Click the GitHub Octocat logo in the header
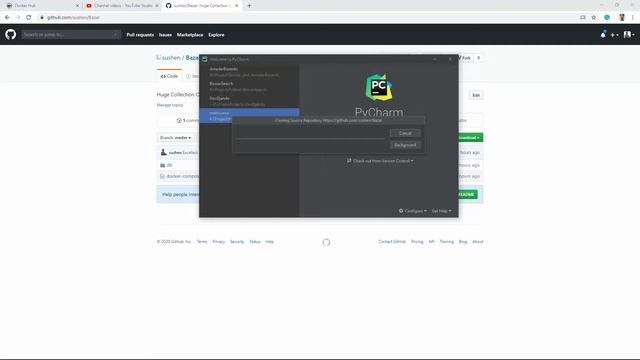 pyautogui.click(x=11, y=34)
